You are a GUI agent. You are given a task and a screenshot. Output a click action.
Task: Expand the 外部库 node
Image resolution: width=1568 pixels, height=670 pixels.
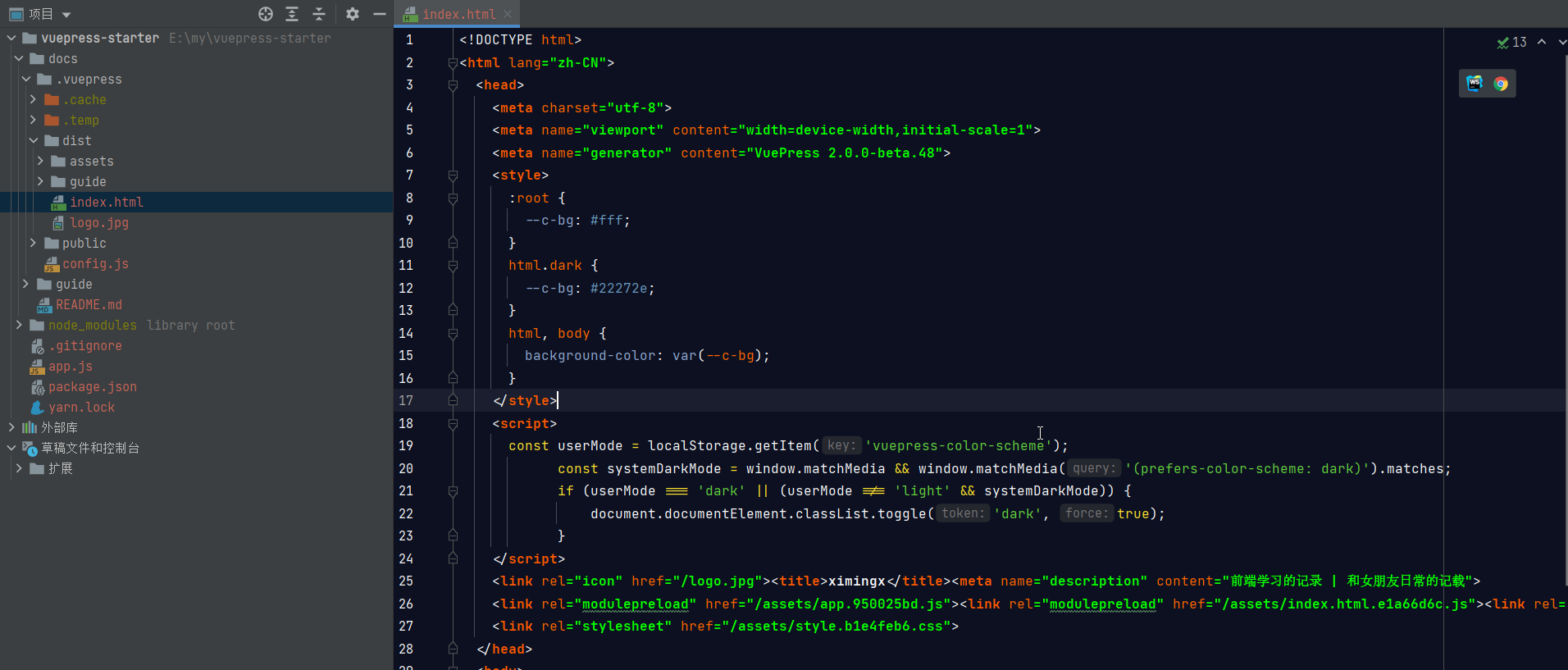(11, 427)
